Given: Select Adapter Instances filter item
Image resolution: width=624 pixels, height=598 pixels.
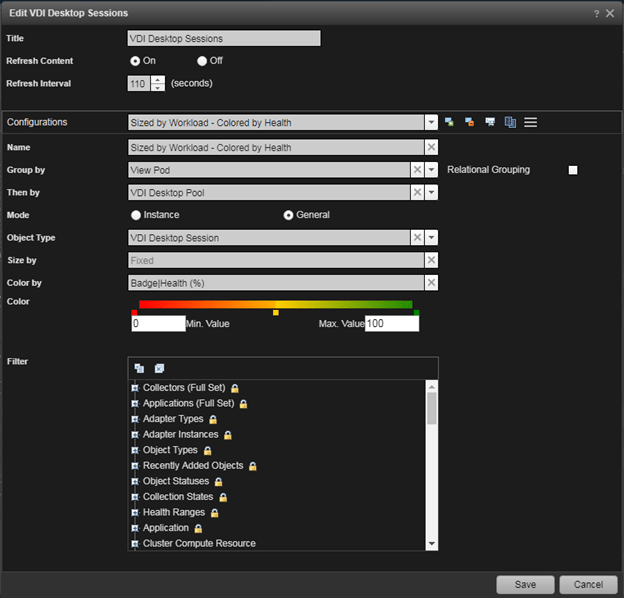Looking at the screenshot, I should click(x=181, y=434).
